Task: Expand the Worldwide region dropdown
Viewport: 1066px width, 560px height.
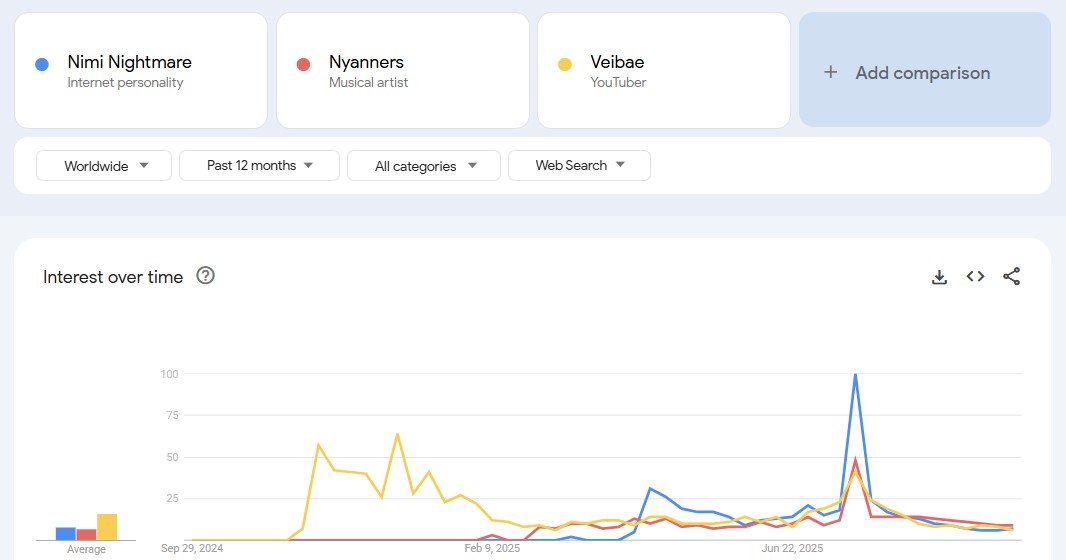Action: click(104, 166)
